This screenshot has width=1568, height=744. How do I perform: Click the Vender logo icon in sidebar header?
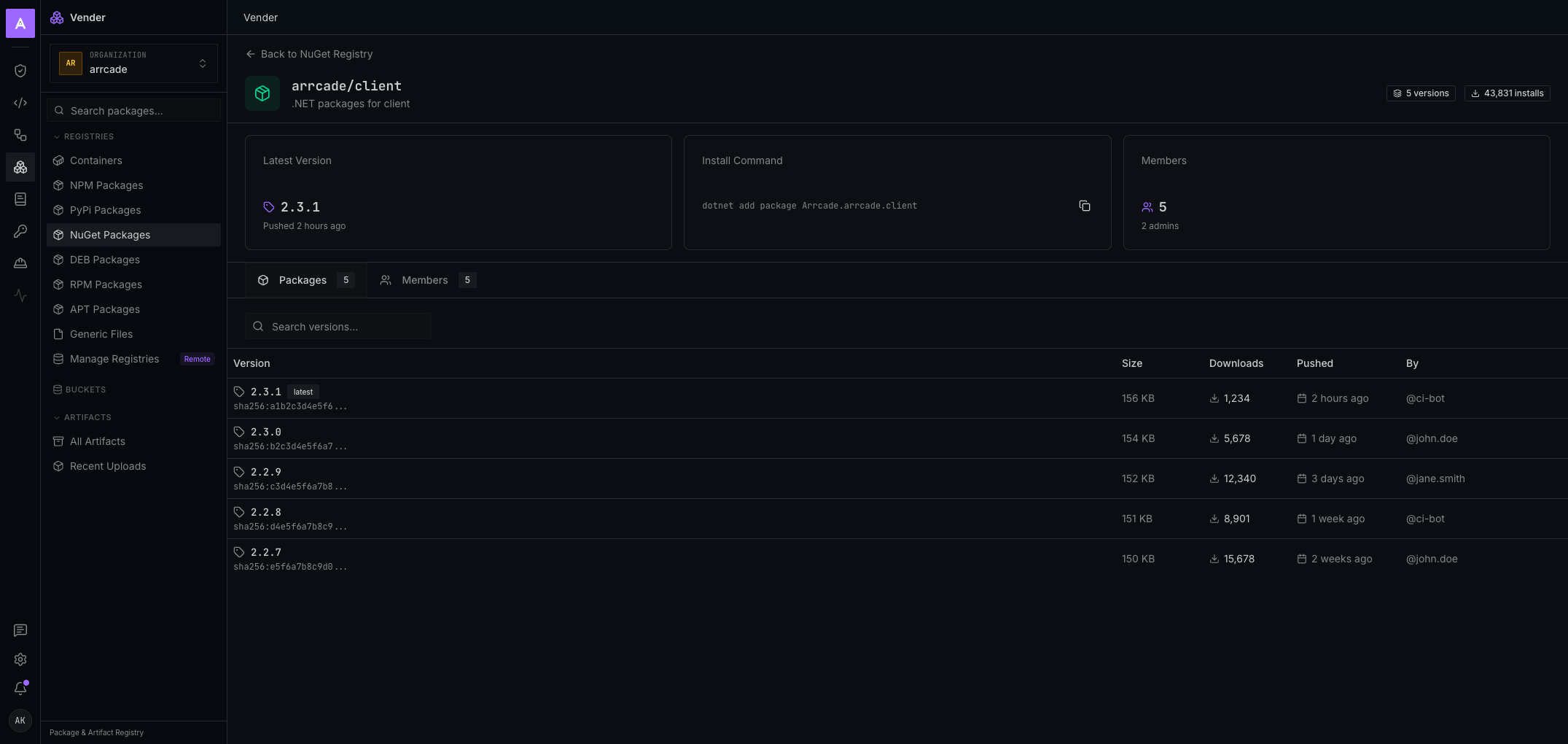click(57, 18)
